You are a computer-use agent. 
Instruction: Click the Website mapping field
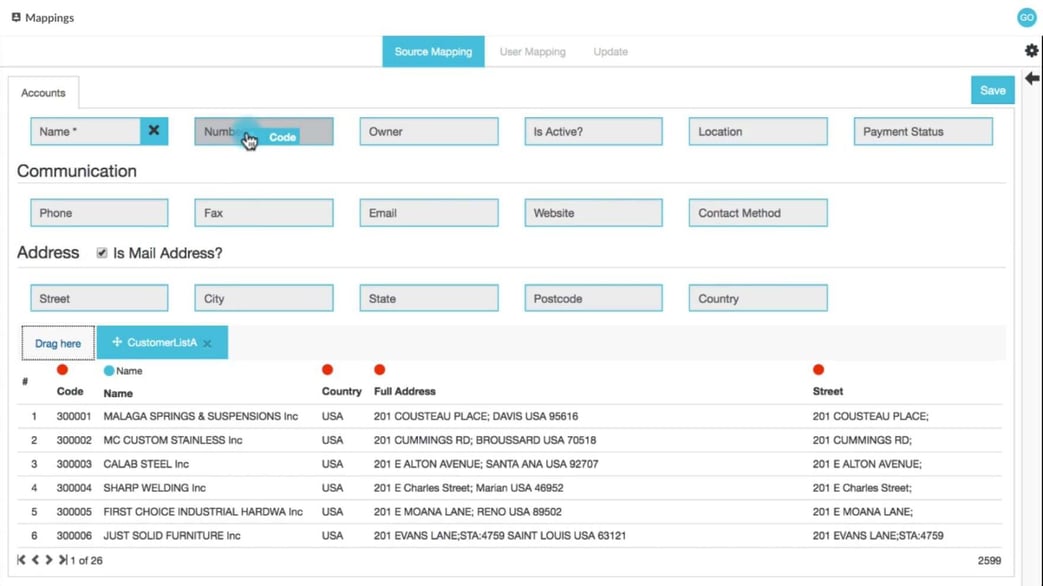[x=593, y=213]
